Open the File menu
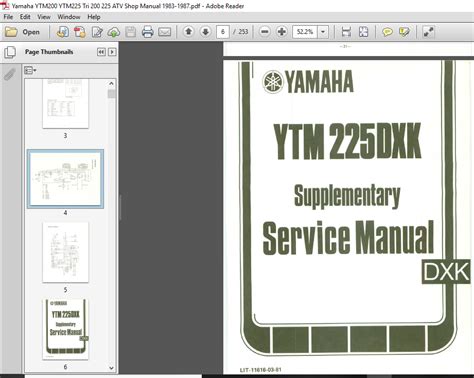Screen dimensions: 474x378 point(8,17)
